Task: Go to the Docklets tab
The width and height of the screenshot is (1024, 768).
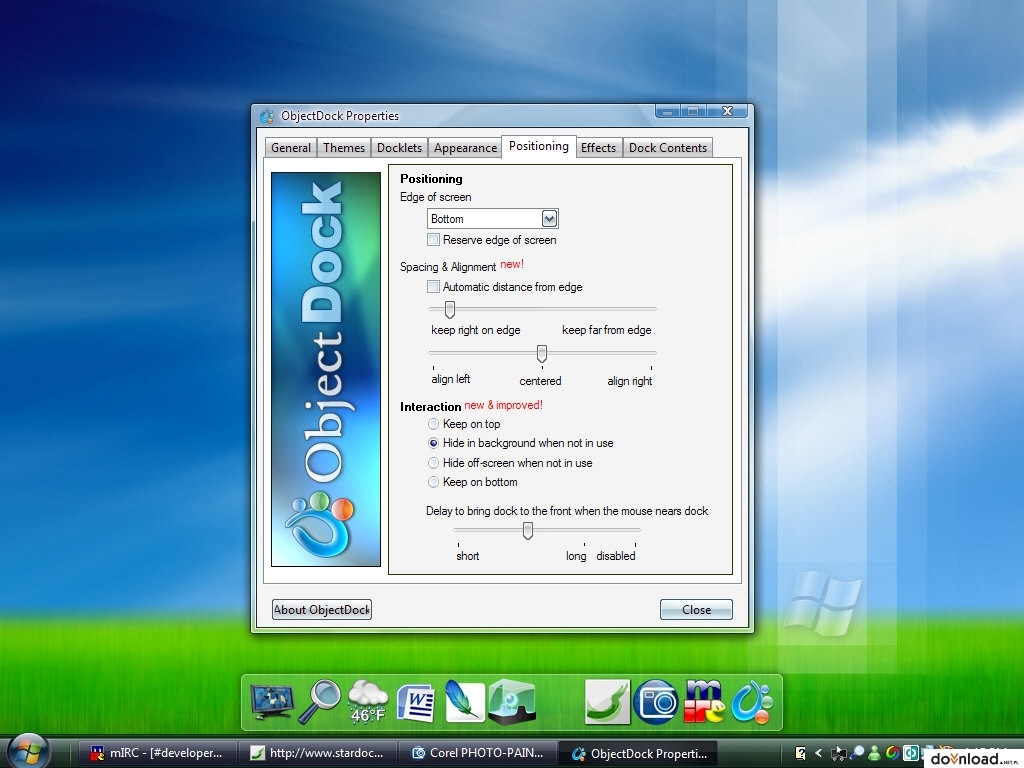Action: click(399, 148)
